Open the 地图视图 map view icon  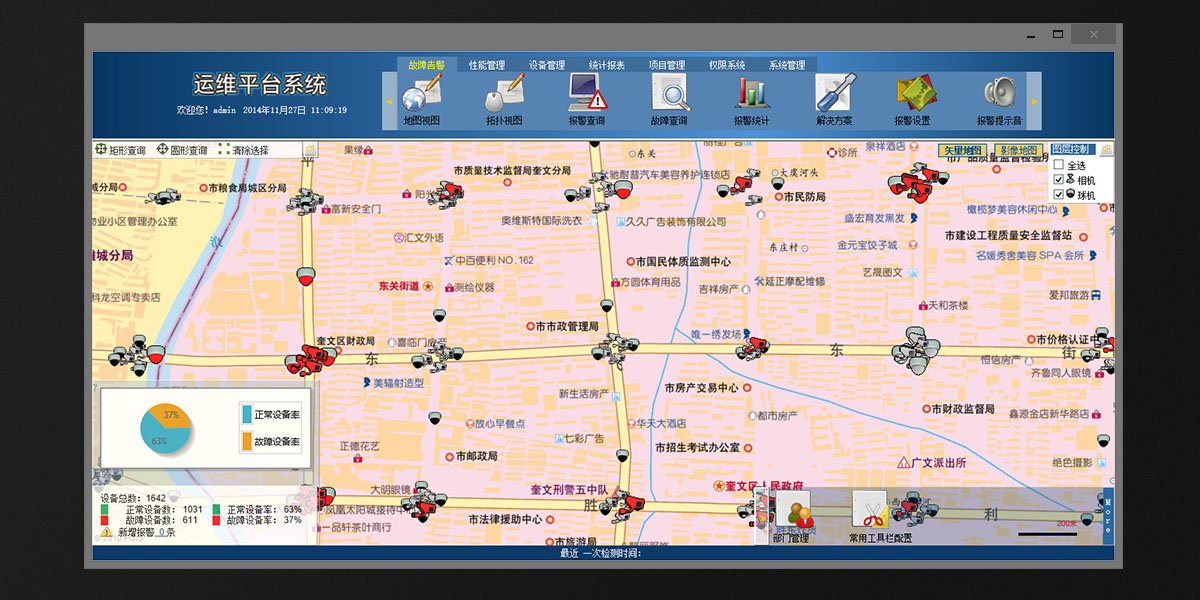421,96
